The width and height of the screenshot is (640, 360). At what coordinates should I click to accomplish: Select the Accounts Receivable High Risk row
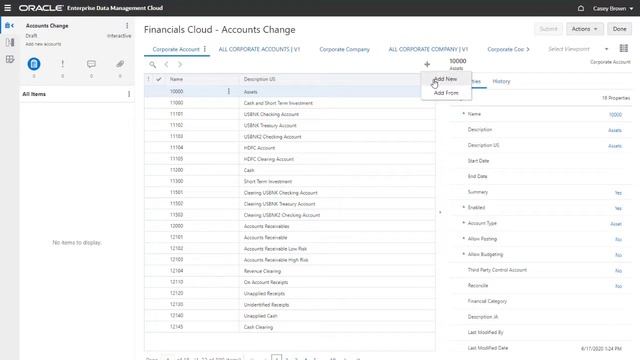(x=290, y=260)
